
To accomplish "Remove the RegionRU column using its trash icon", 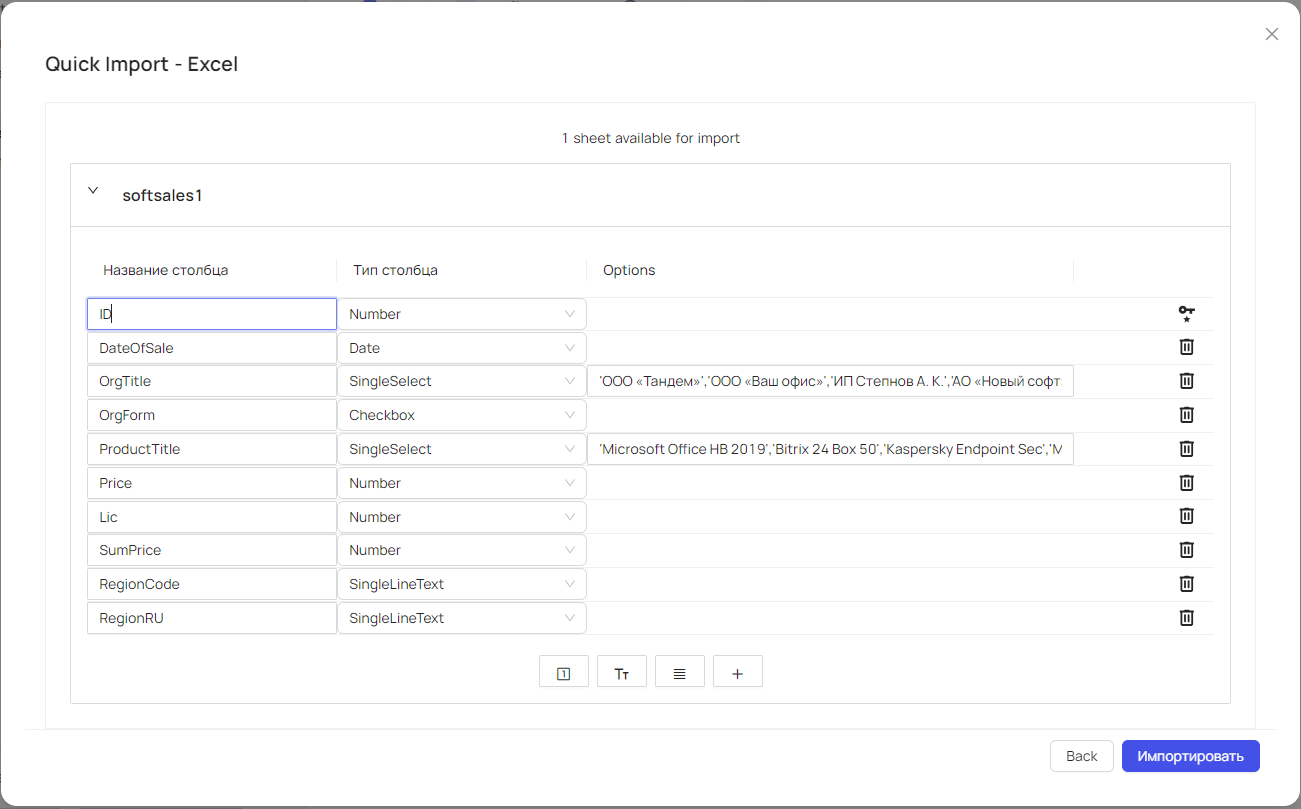I will [x=1186, y=618].
